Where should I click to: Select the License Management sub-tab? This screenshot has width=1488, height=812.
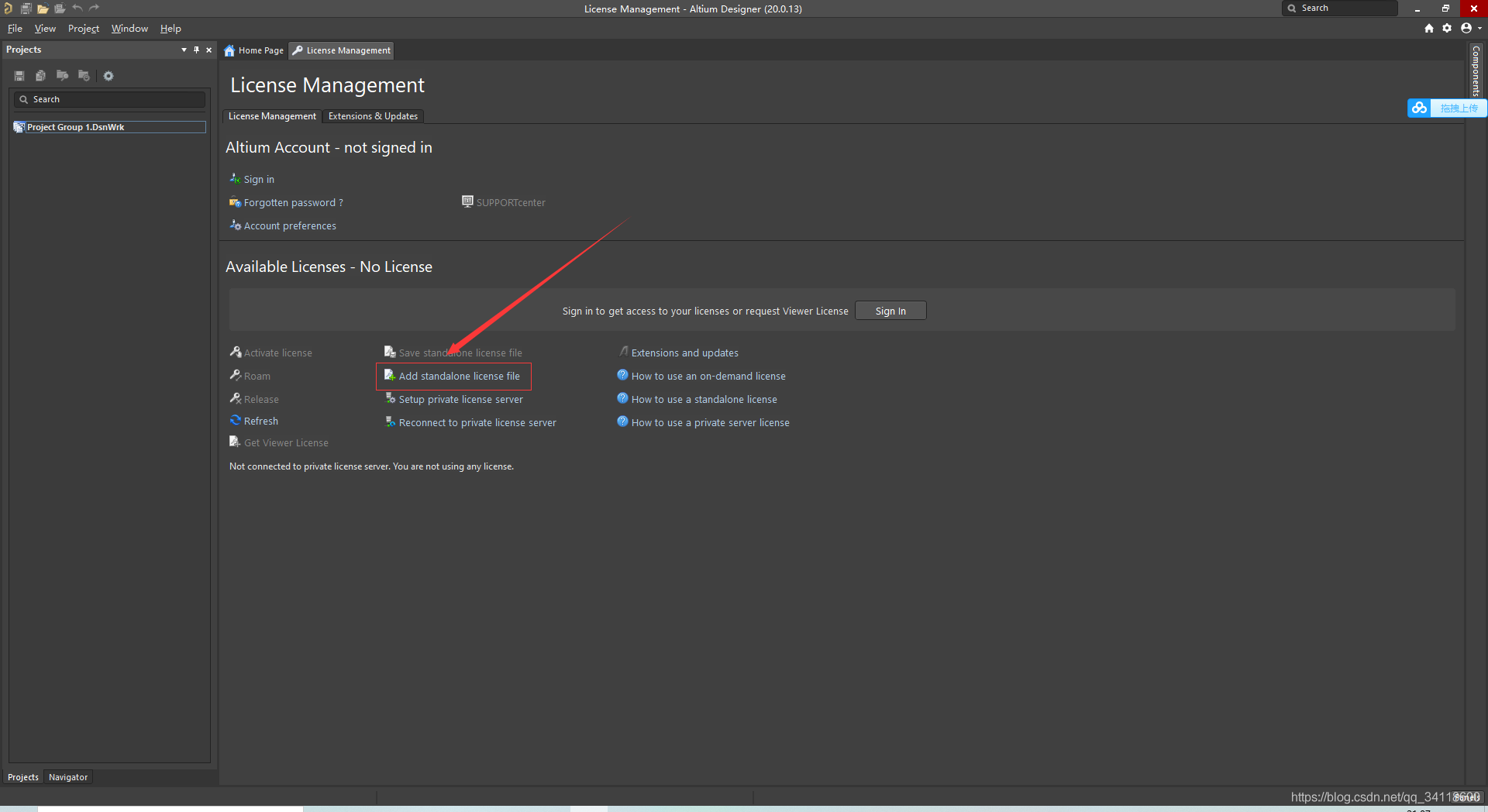[272, 116]
